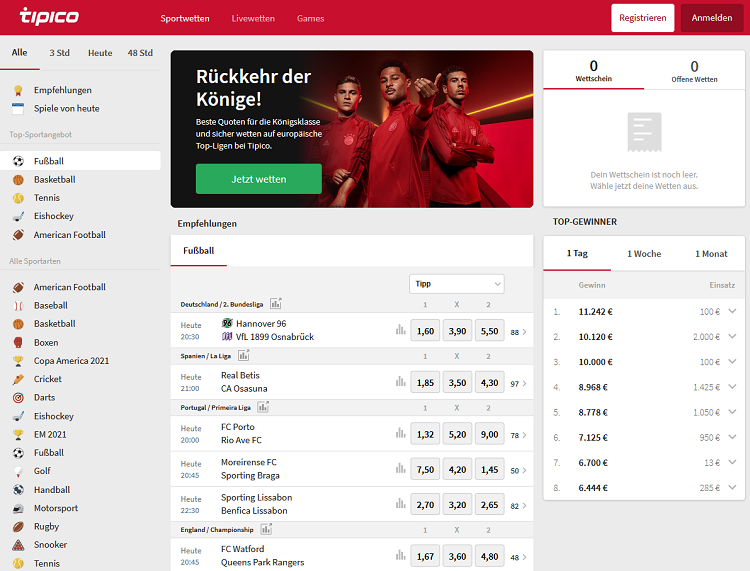Click the EM 2021 trophy icon
This screenshot has height=571, width=750.
point(18,435)
